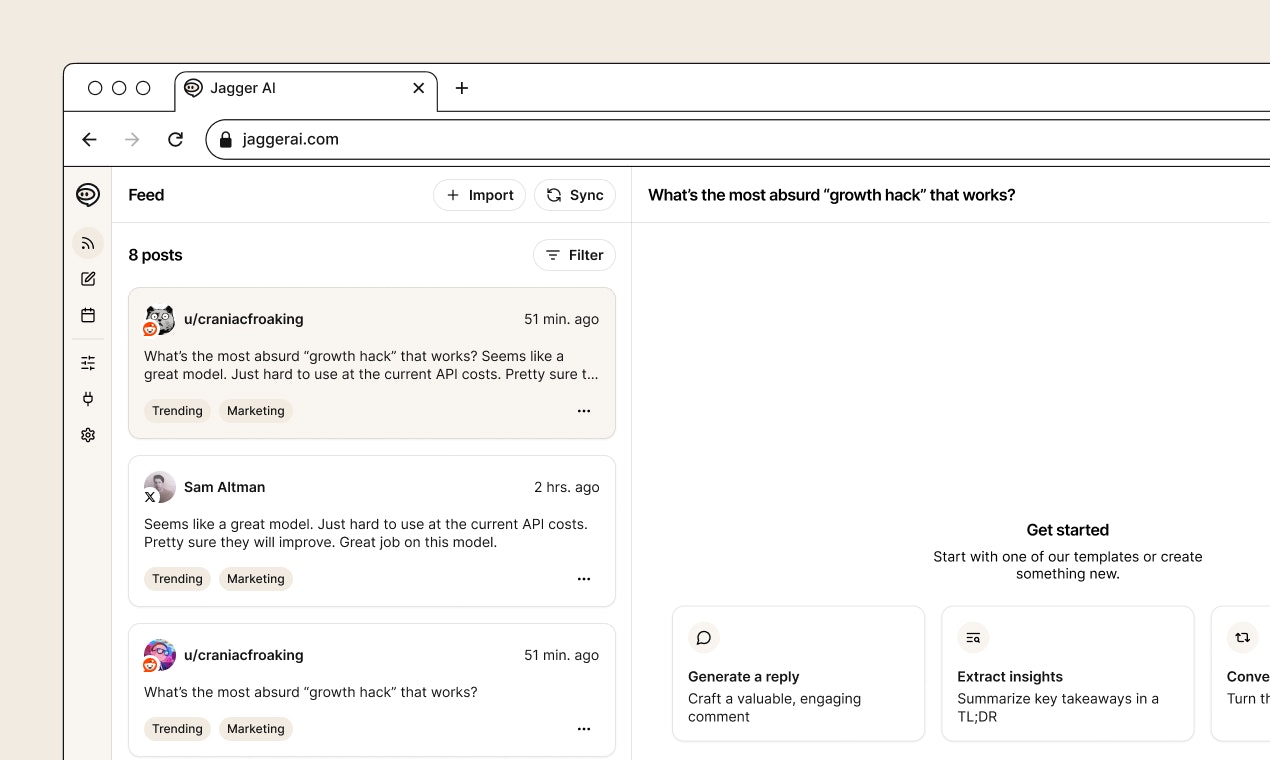Reload the page with browser refresh icon
Image resolution: width=1270 pixels, height=760 pixels.
pos(175,139)
